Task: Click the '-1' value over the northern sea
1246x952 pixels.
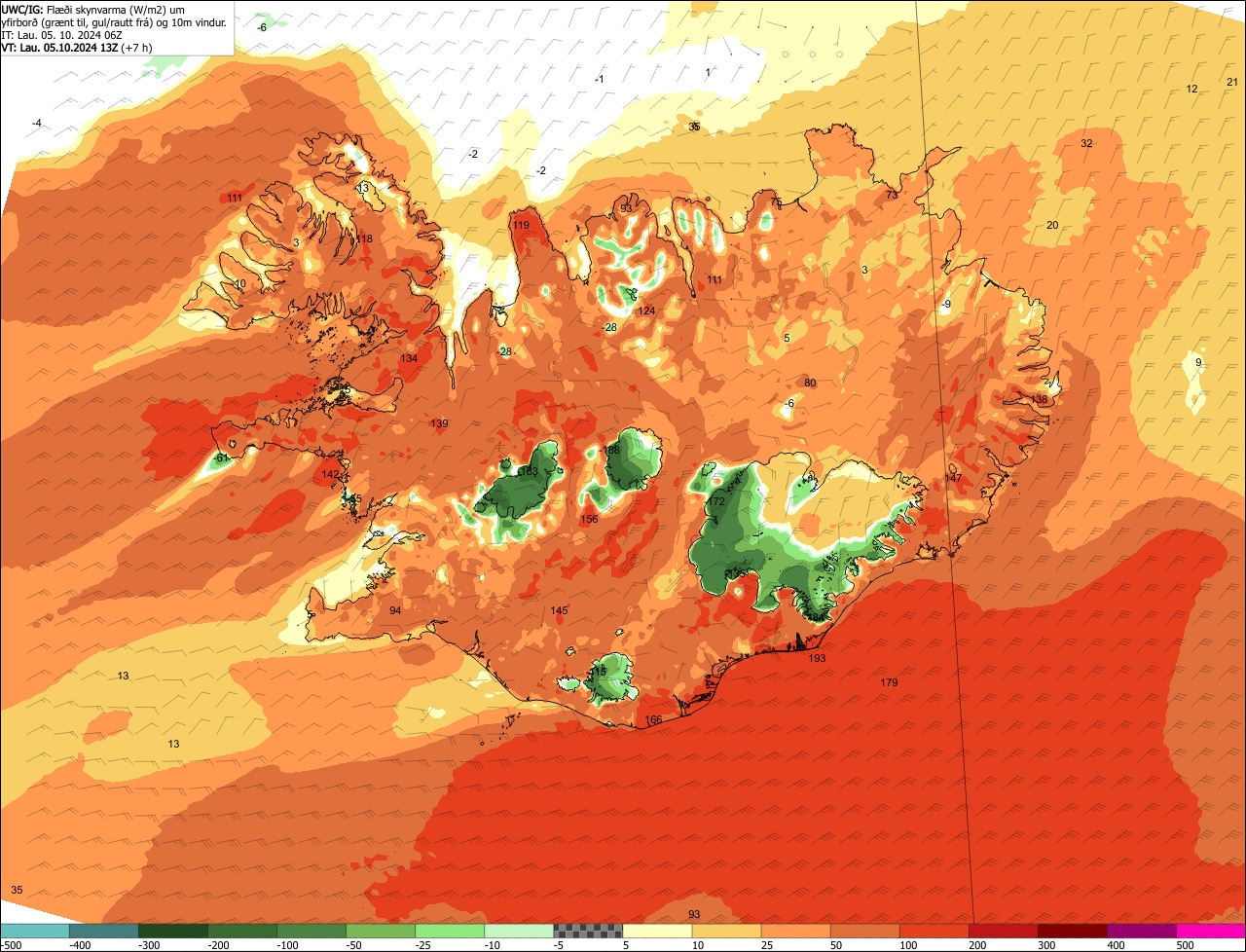Action: click(x=600, y=79)
